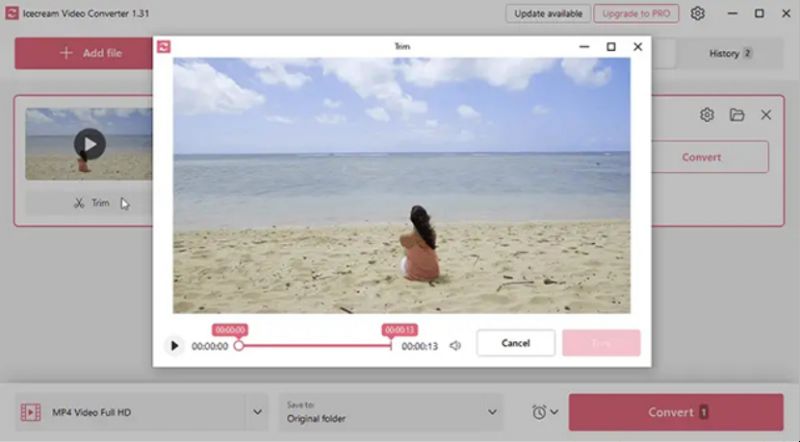800x442 pixels.
Task: Click the current time text 00:00:00 beside play
Action: click(210, 347)
